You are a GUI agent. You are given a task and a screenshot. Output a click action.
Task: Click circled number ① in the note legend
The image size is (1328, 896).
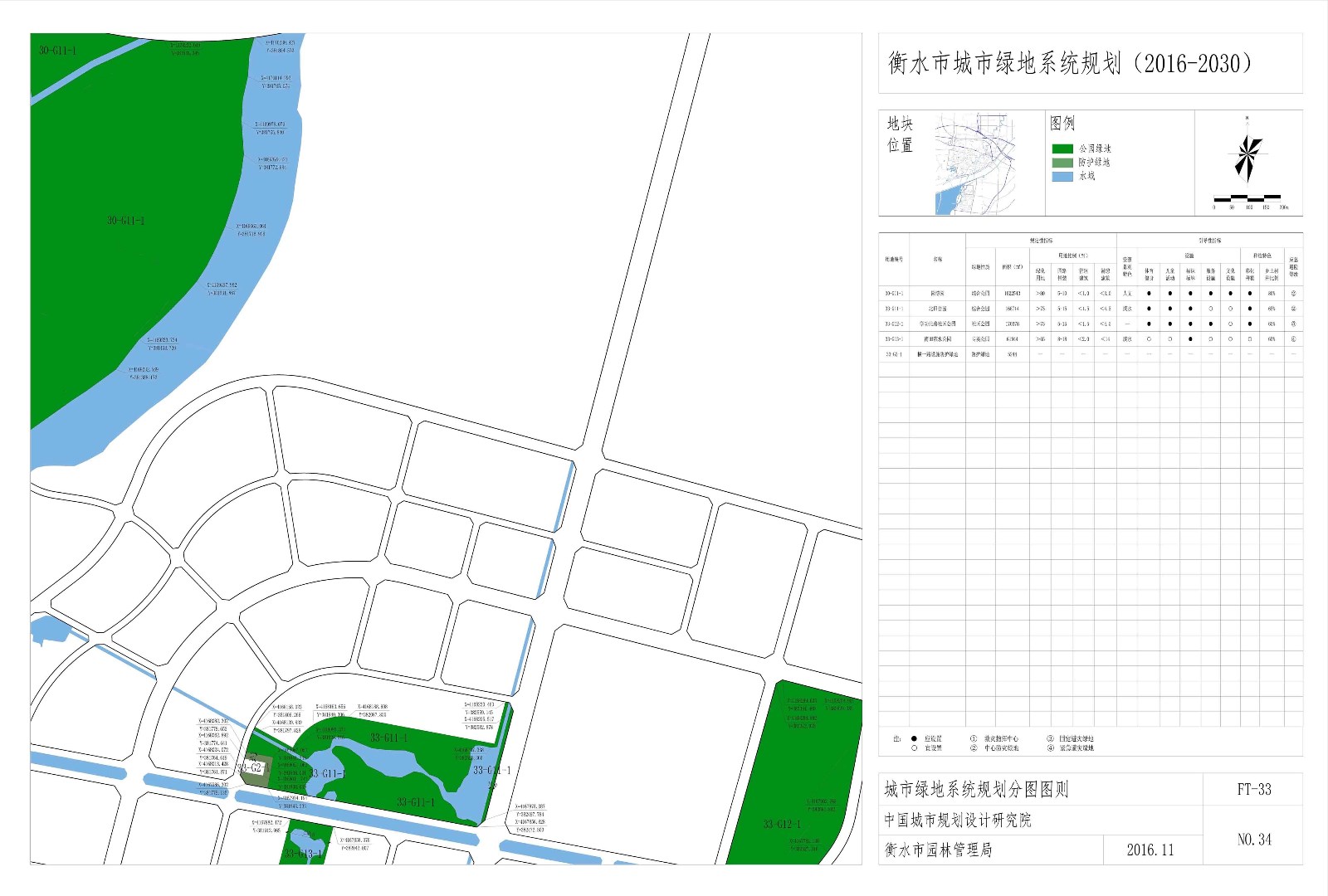[974, 738]
